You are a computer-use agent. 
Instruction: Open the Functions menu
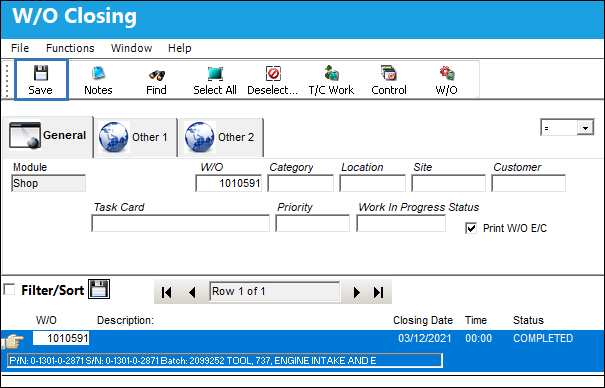70,48
